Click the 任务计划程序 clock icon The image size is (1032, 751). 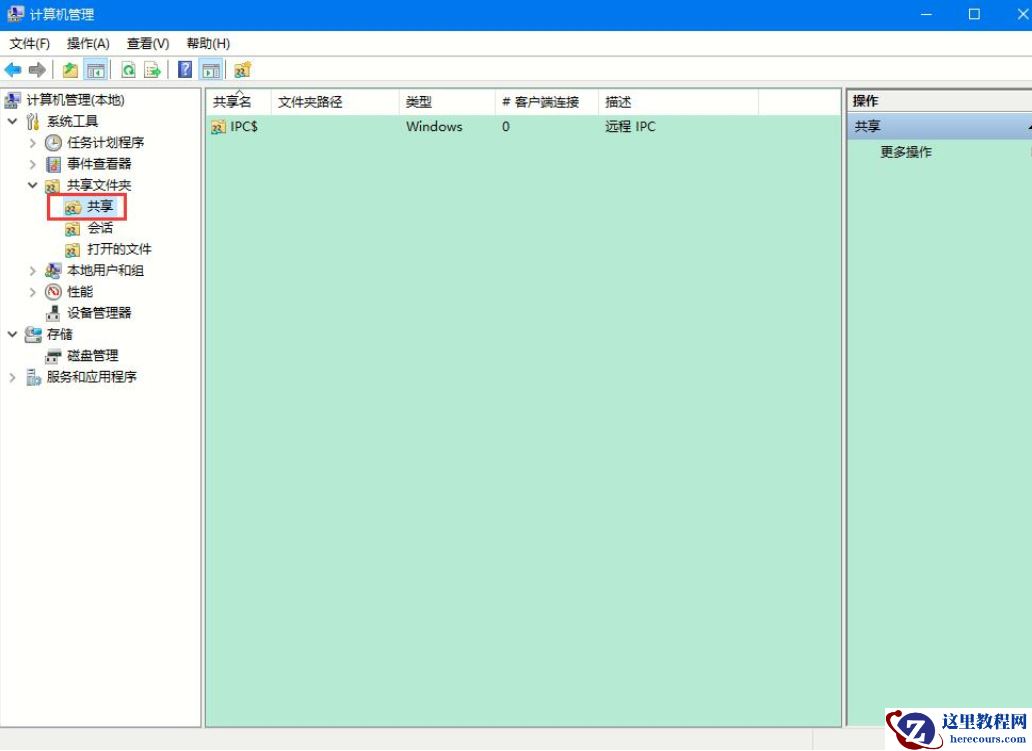coord(53,143)
